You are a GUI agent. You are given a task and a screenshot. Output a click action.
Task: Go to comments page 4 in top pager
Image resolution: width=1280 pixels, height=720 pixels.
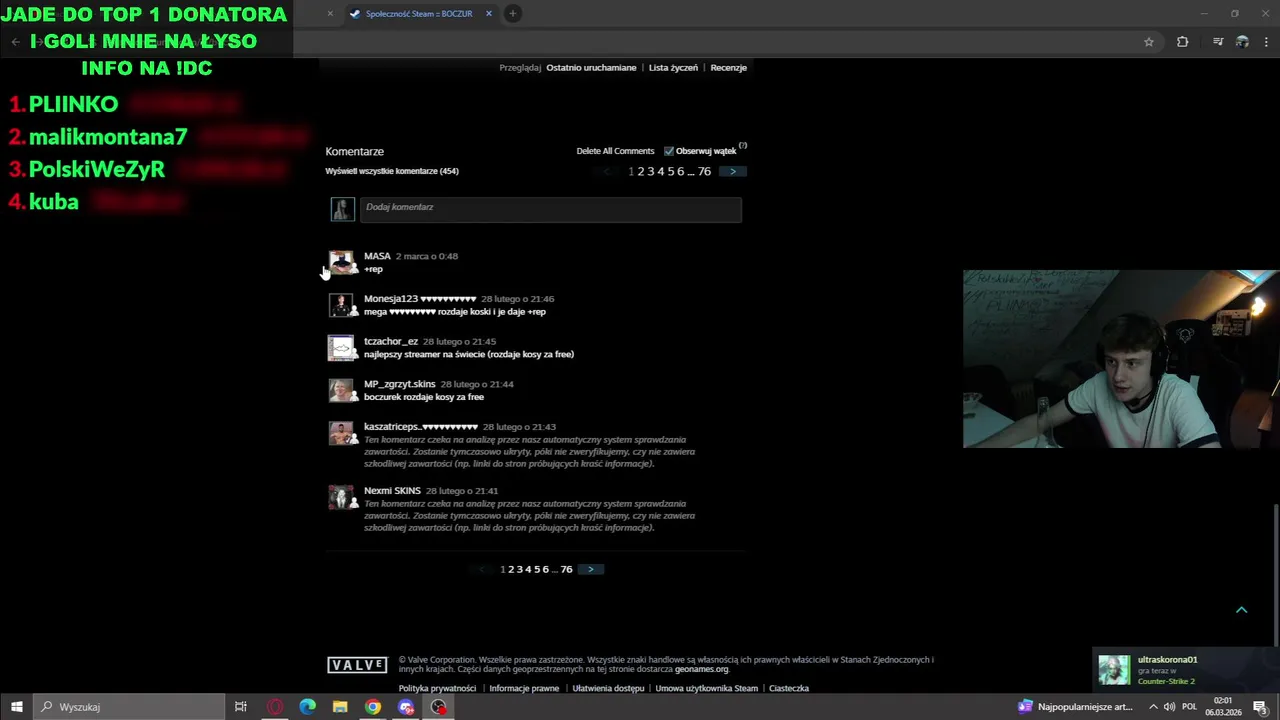660,172
